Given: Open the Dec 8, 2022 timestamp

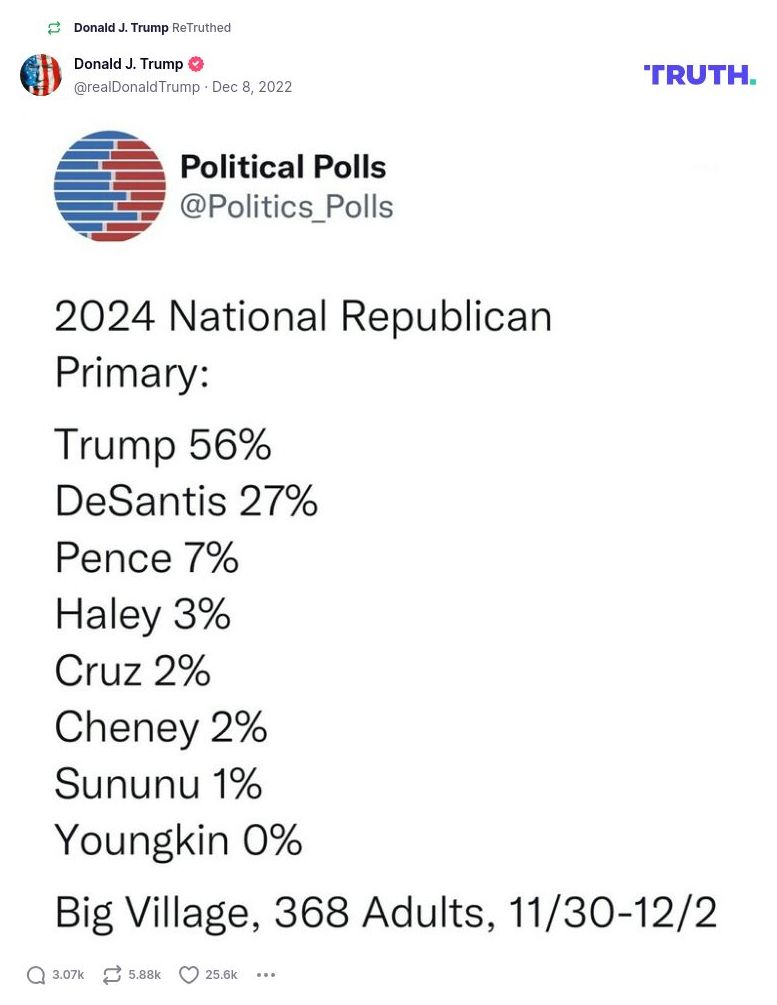Looking at the screenshot, I should (252, 87).
